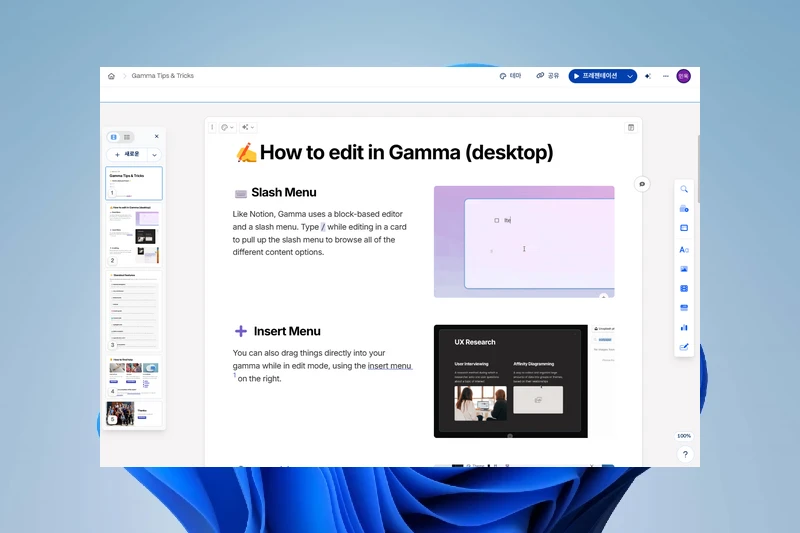Open the three-dot more menu in header
This screenshot has height=533, width=800.
click(665, 76)
